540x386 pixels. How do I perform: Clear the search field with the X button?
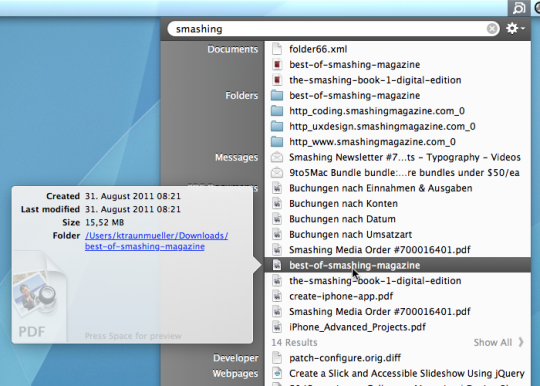pos(492,29)
